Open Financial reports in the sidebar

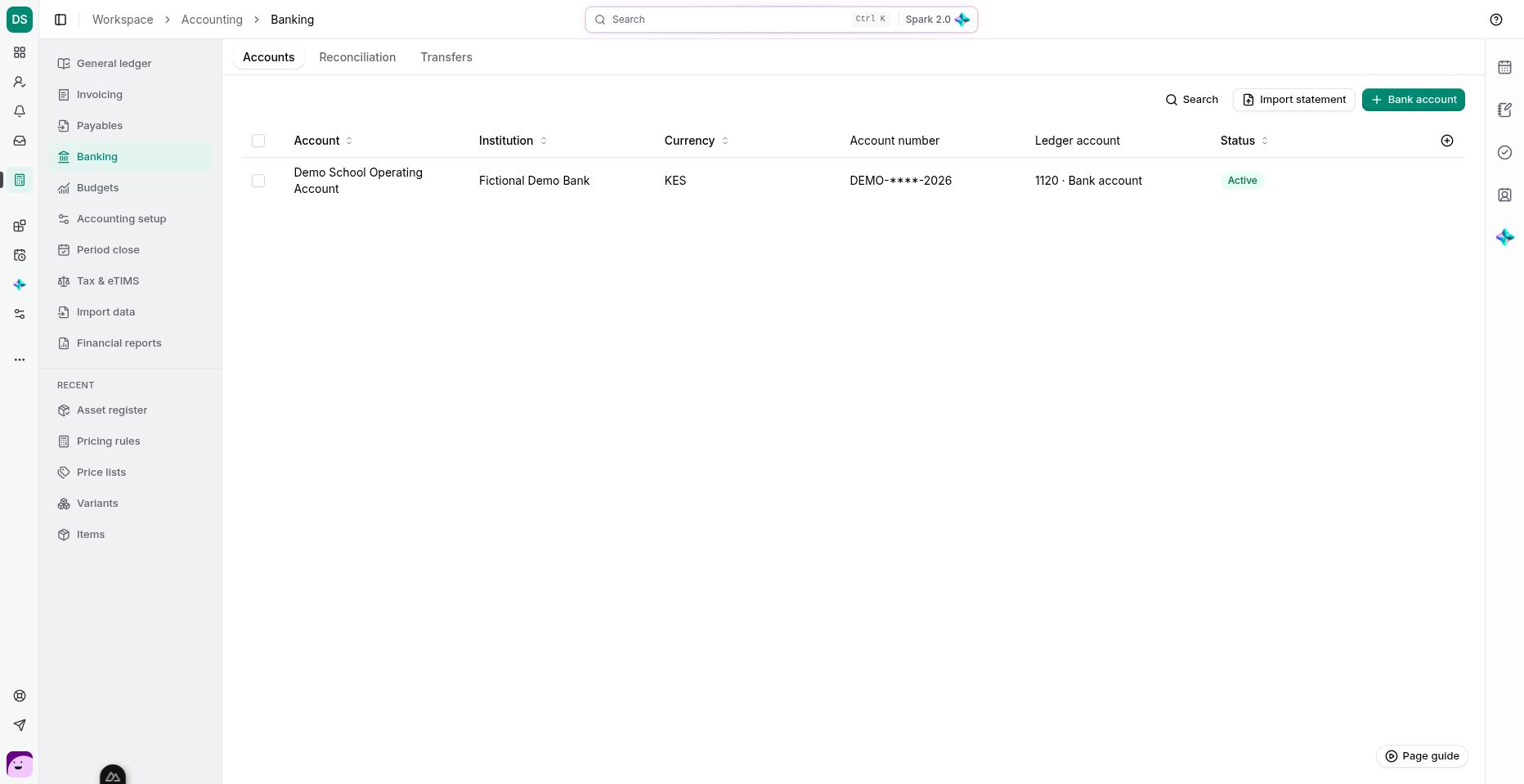(x=130, y=343)
